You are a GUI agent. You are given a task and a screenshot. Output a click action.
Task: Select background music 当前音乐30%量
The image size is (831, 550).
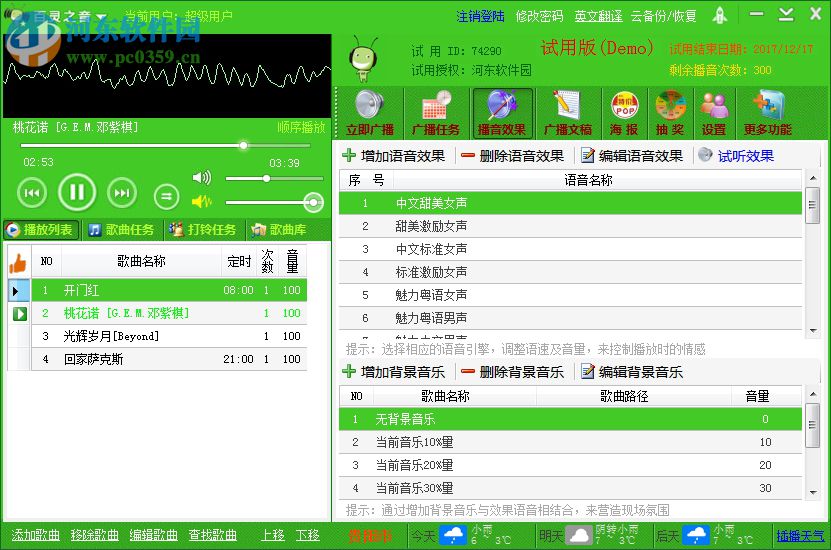570,488
